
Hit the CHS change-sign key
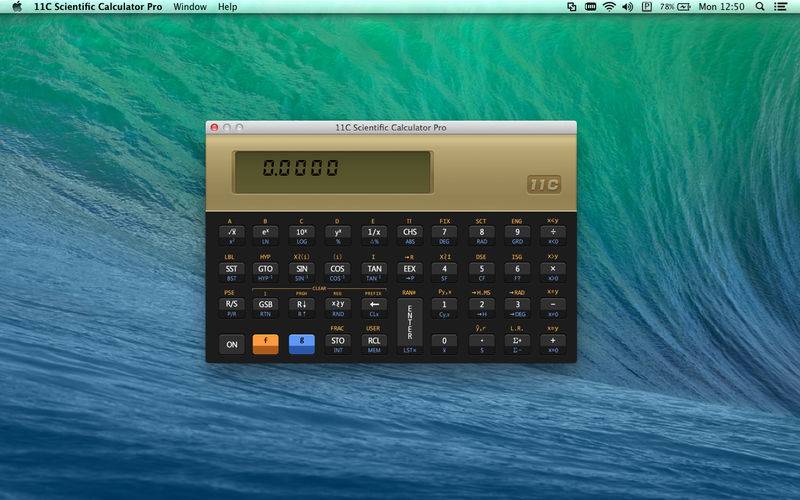point(410,235)
